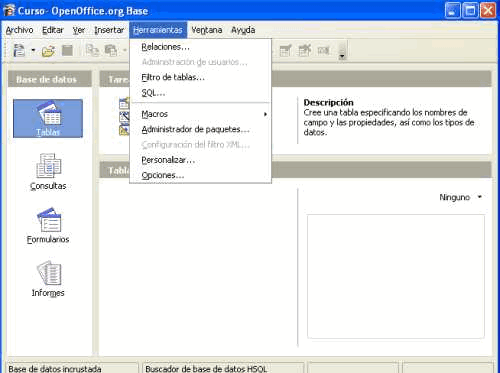The height and width of the screenshot is (373, 500).
Task: Open the dropdown arrow beside the New icon
Action: [x=33, y=51]
